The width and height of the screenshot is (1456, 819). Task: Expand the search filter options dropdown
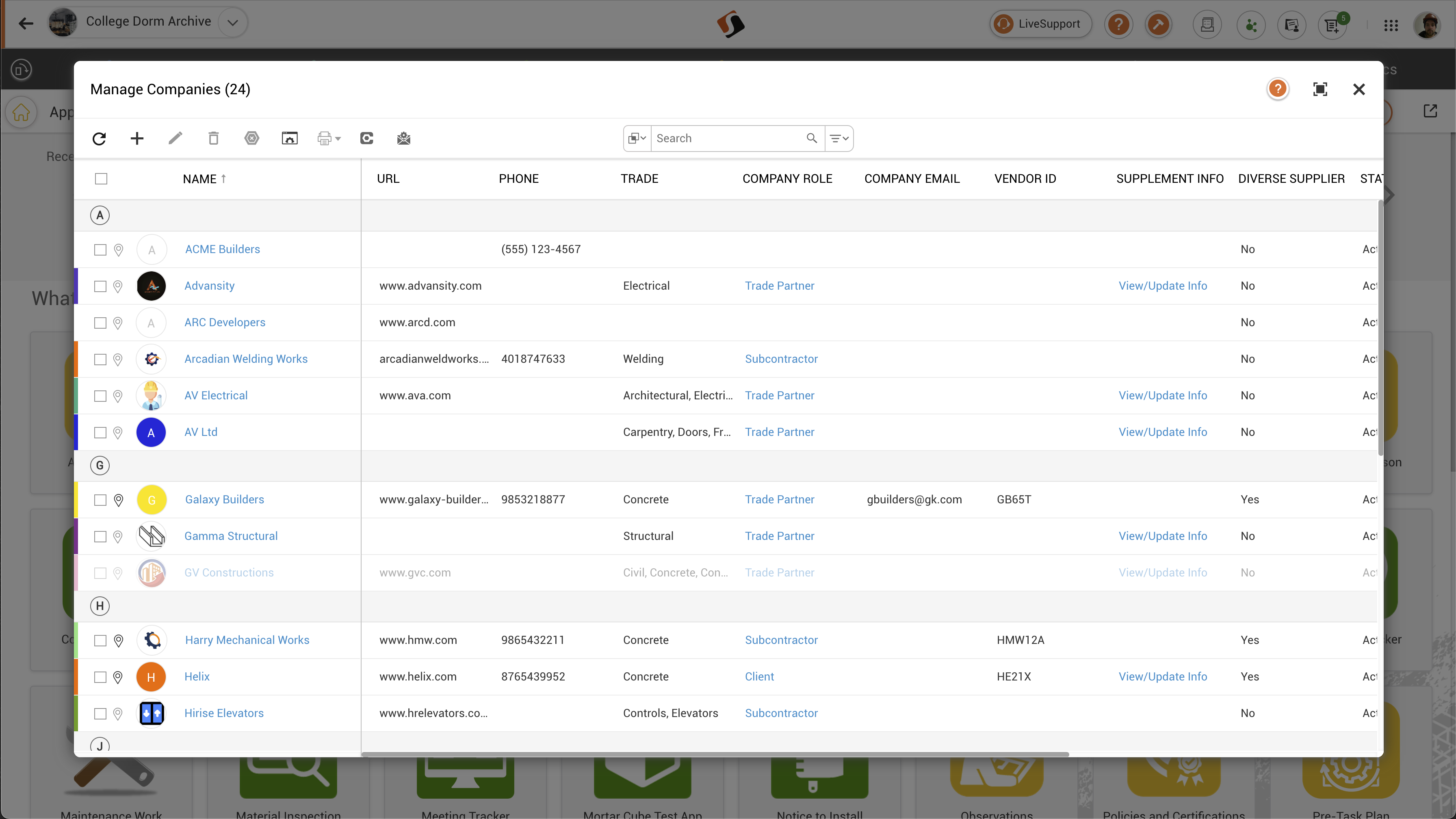[x=839, y=139]
